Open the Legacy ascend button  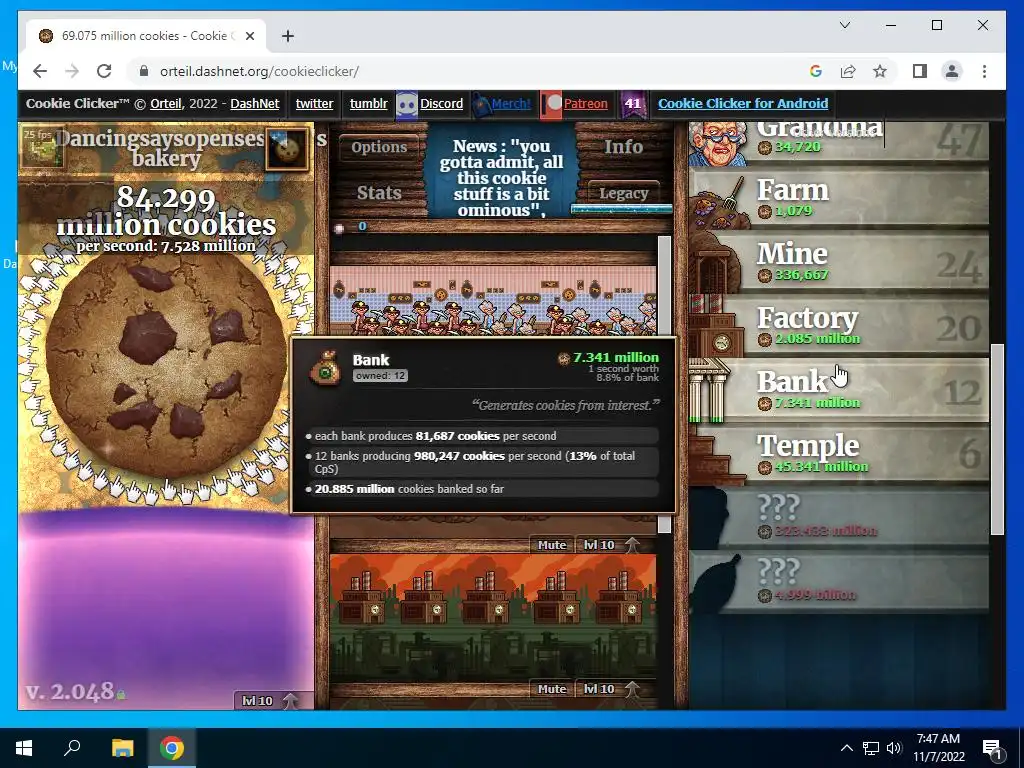(x=624, y=193)
